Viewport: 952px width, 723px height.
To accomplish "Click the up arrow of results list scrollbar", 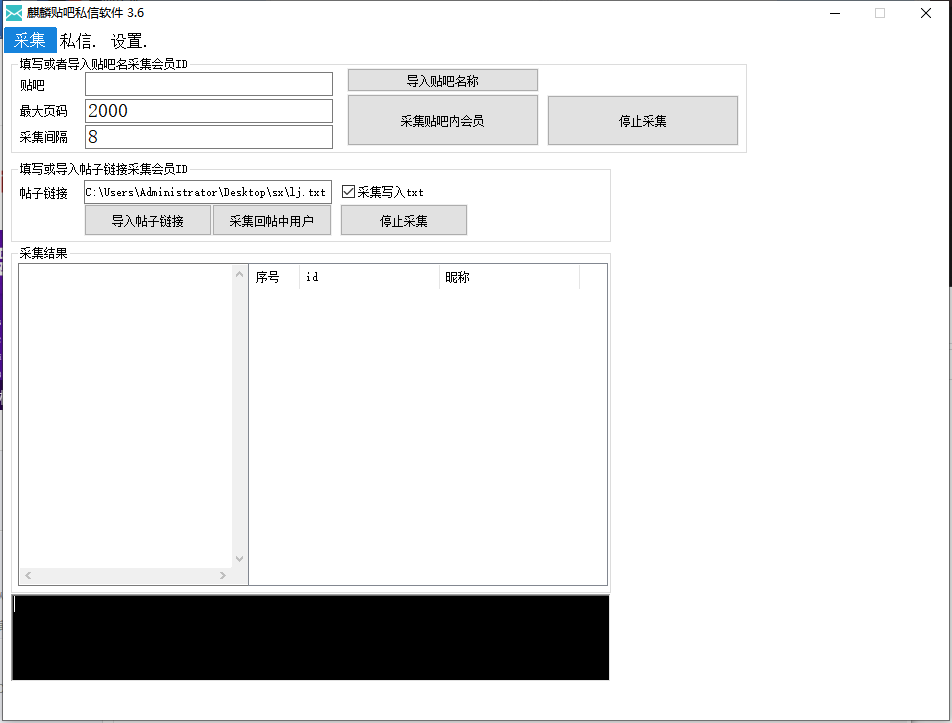I will click(x=240, y=274).
